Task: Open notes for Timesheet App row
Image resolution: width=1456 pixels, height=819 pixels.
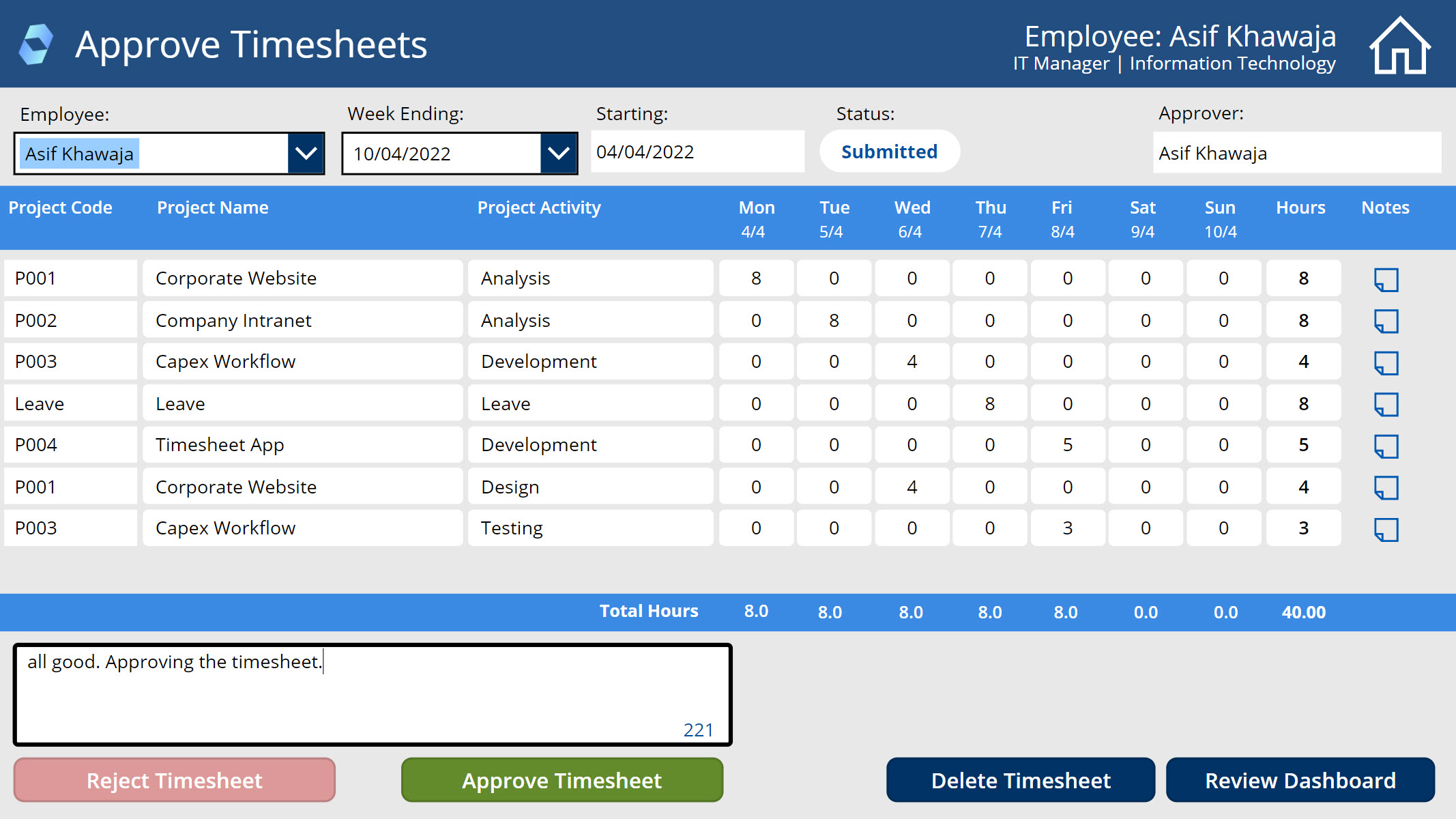Action: coord(1386,446)
